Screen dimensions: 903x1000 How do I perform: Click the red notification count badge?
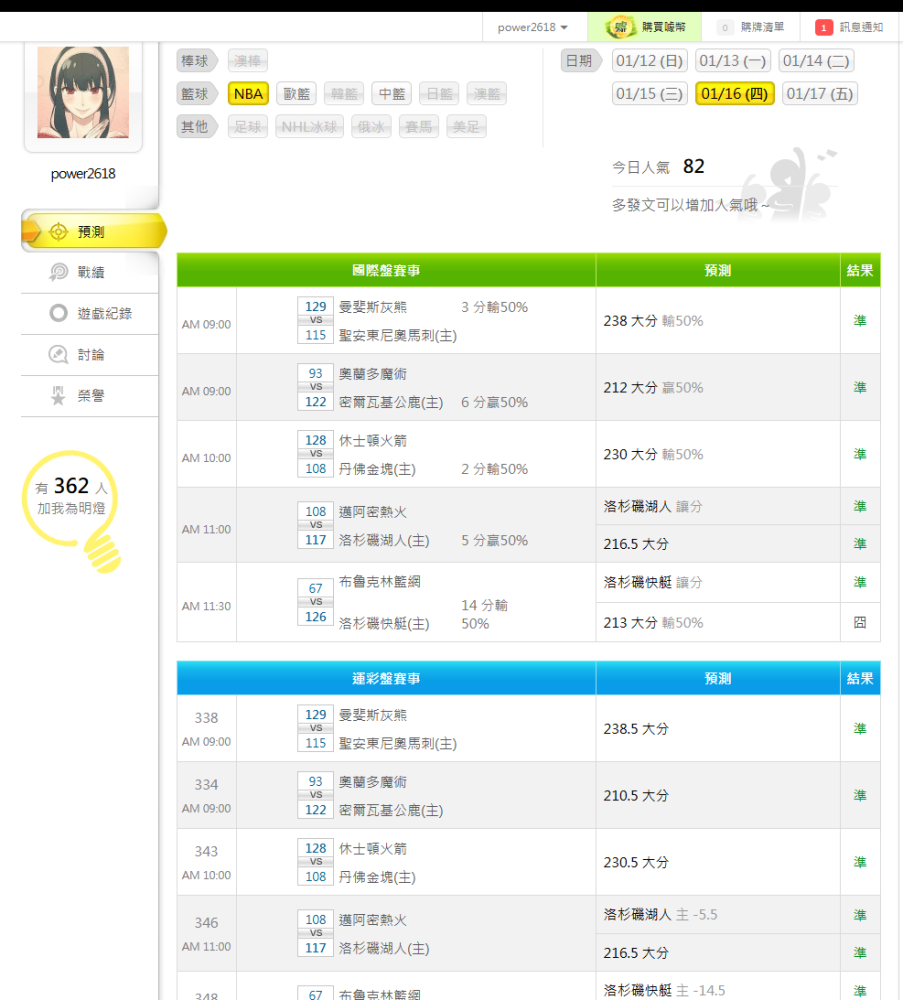tap(823, 27)
